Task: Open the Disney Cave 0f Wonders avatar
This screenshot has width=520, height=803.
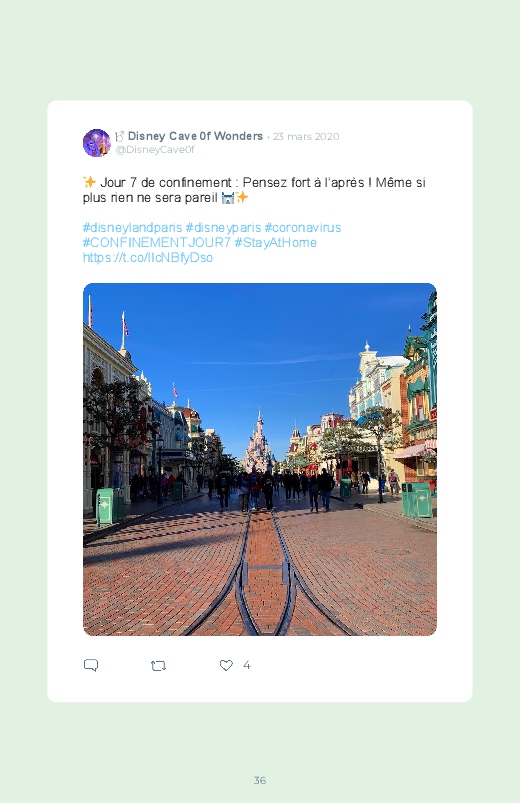Action: coord(97,143)
